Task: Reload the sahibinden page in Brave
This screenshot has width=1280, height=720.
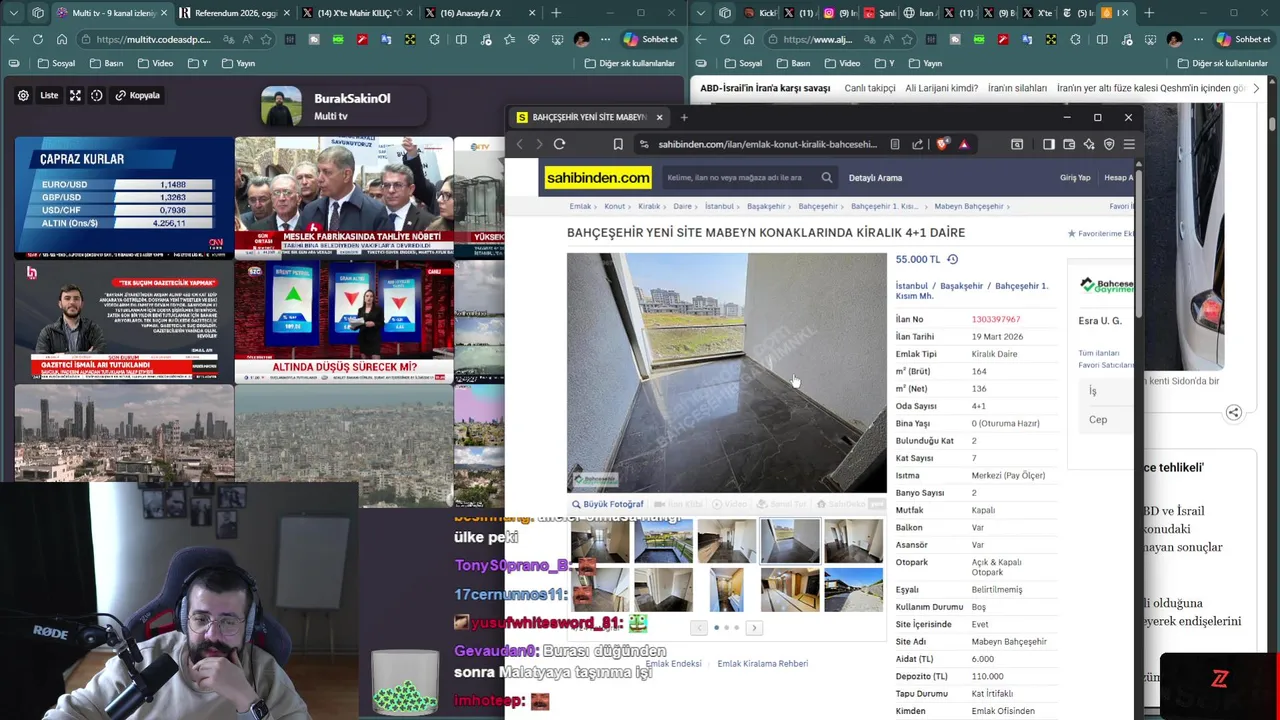Action: tap(559, 144)
